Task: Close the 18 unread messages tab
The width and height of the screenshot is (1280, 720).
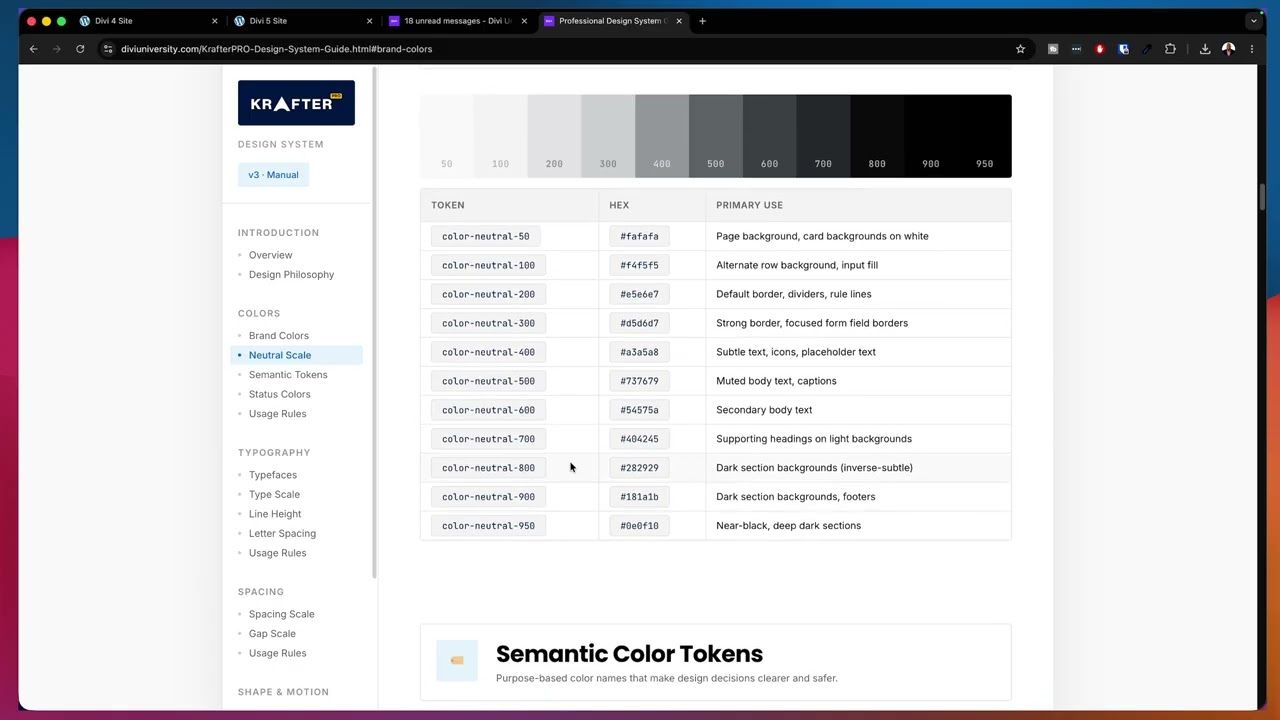Action: pos(524,21)
